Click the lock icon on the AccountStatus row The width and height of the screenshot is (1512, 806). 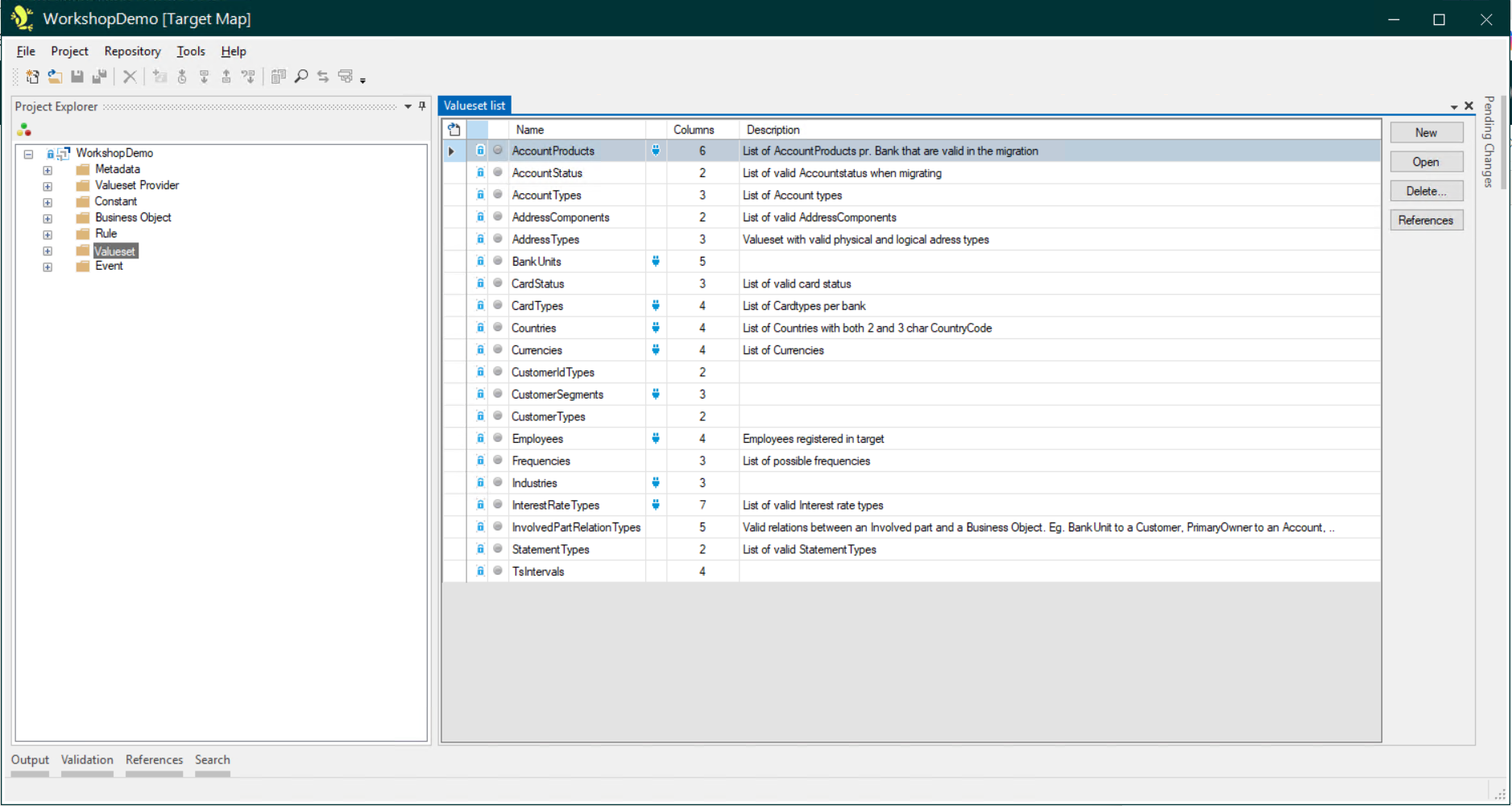pos(480,172)
